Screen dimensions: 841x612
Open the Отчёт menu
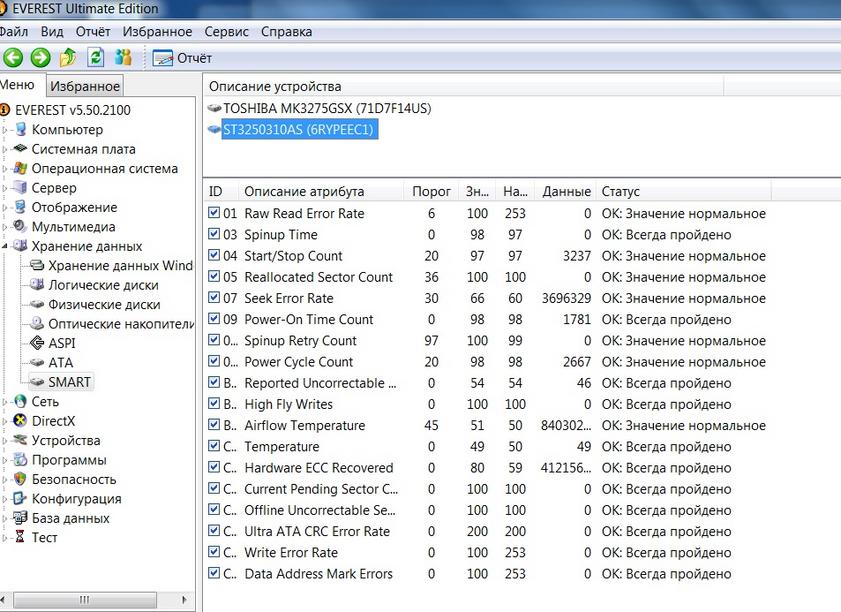pyautogui.click(x=93, y=32)
